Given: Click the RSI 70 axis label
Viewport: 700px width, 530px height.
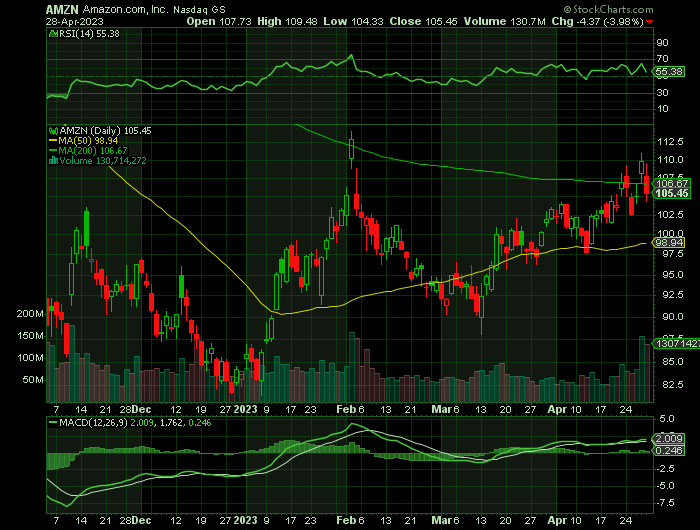Looking at the screenshot, I should tap(662, 59).
